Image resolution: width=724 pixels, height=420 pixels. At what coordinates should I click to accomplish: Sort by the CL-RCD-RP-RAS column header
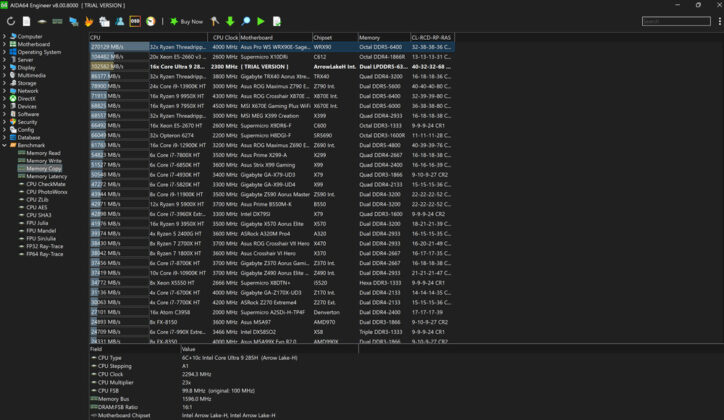pos(432,37)
